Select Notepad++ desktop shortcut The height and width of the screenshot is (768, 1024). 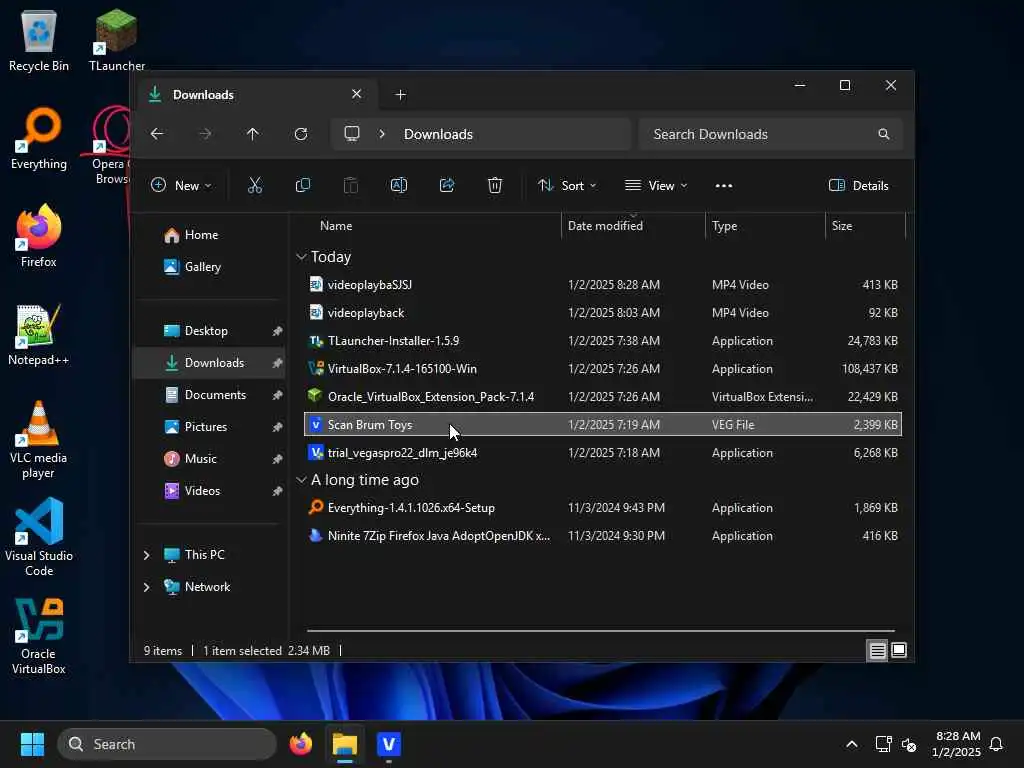pos(39,334)
